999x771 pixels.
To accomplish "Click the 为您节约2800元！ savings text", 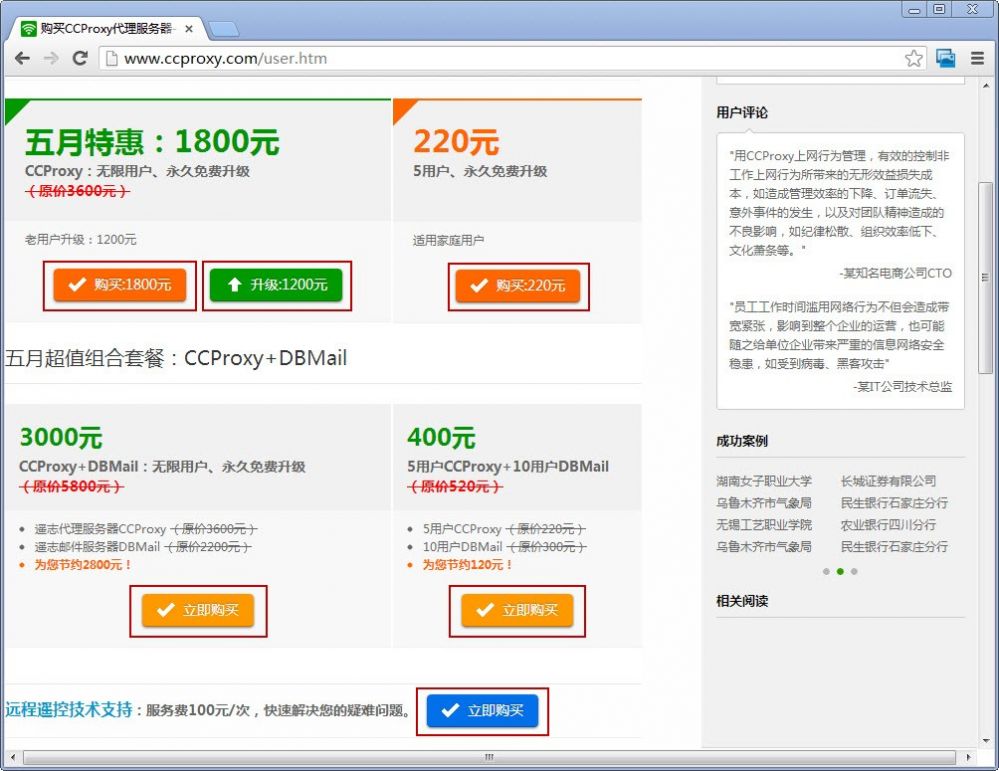I will coord(83,565).
